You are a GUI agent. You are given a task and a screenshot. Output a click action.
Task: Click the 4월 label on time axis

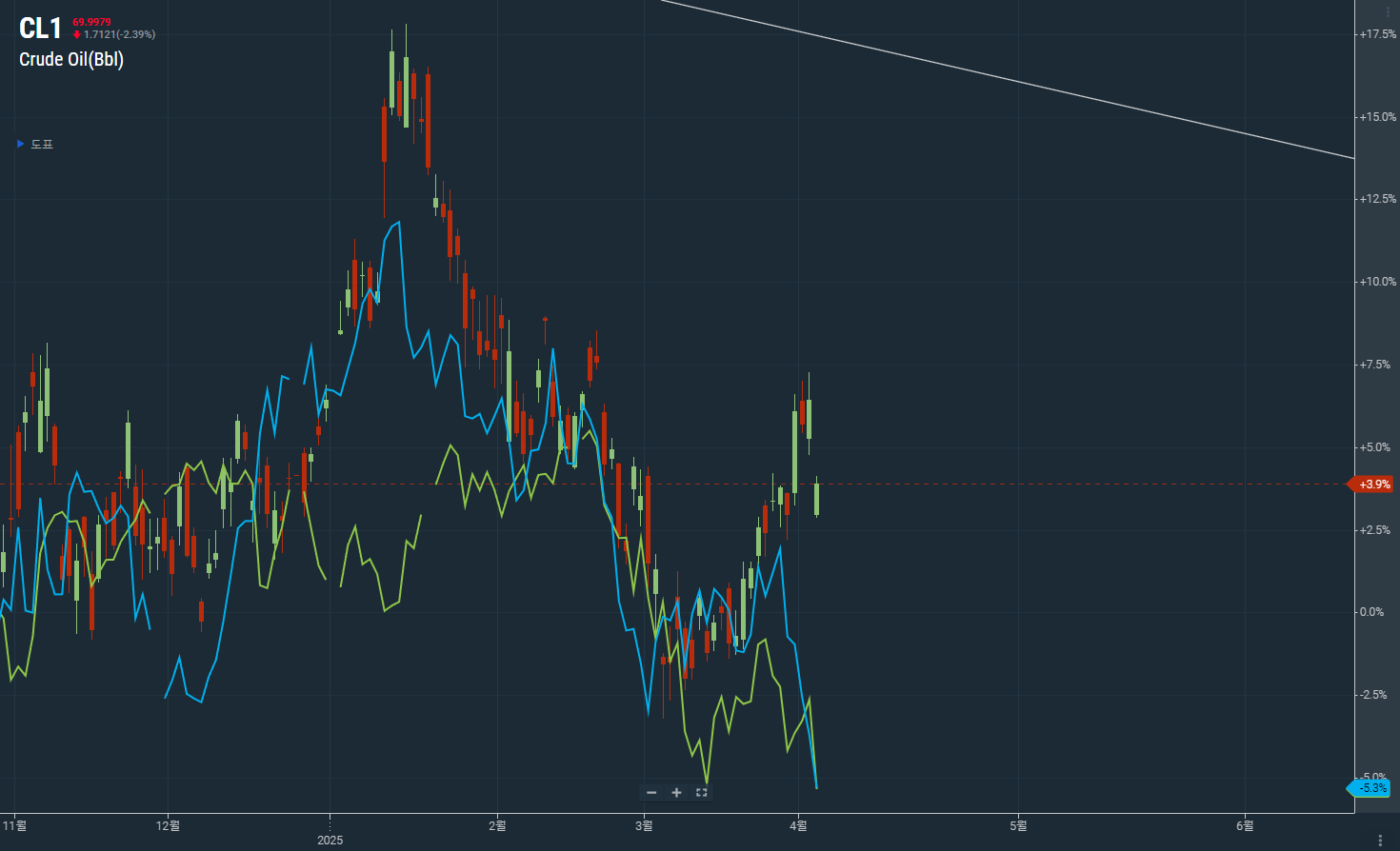(798, 825)
